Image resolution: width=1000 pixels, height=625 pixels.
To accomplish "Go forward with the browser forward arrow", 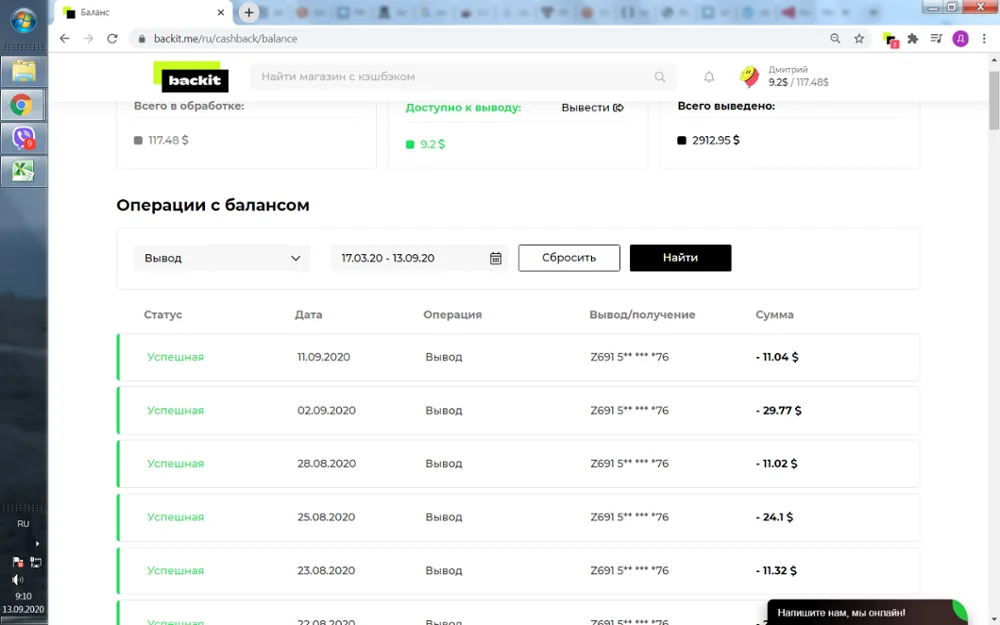I will point(88,38).
